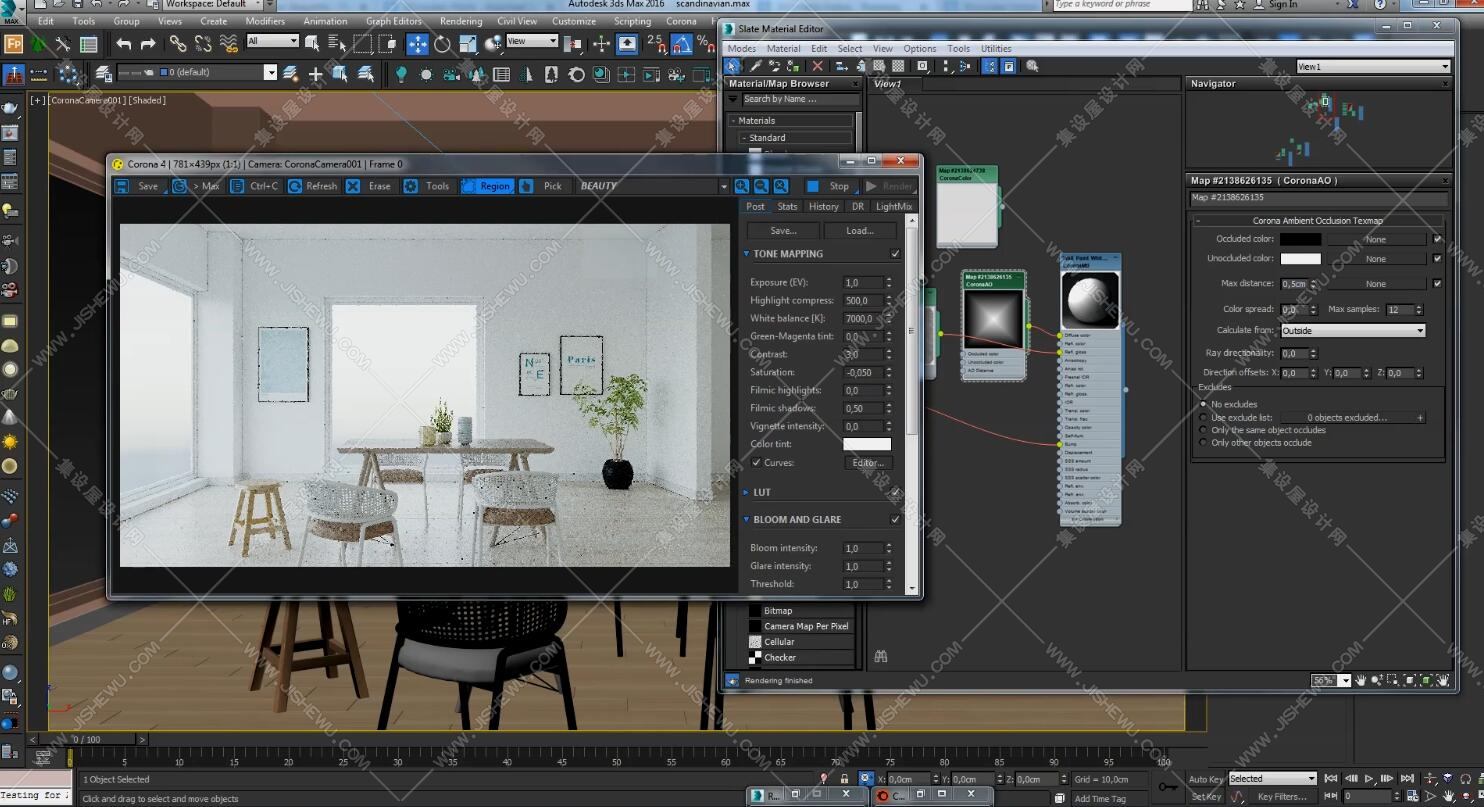Image resolution: width=1484 pixels, height=807 pixels.
Task: Open the Modes menu in Slate editor
Action: pyautogui.click(x=742, y=48)
